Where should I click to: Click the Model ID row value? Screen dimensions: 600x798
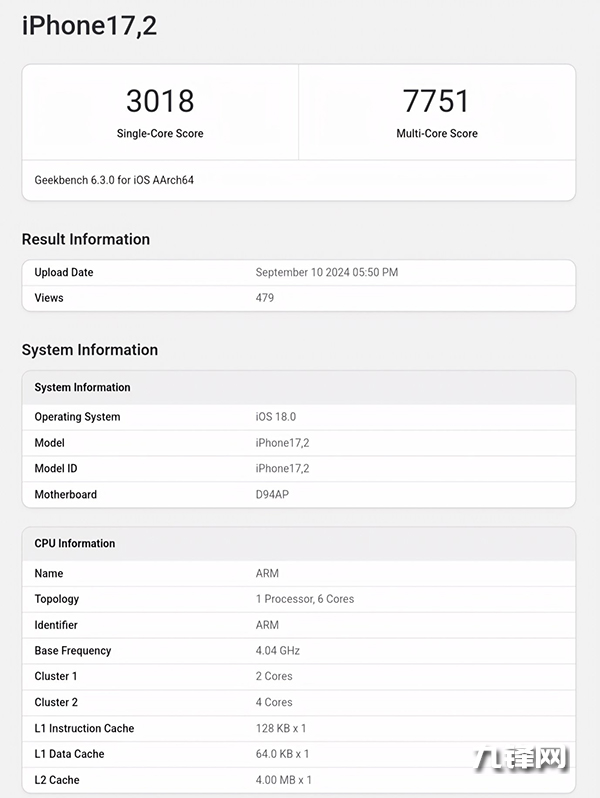[282, 468]
